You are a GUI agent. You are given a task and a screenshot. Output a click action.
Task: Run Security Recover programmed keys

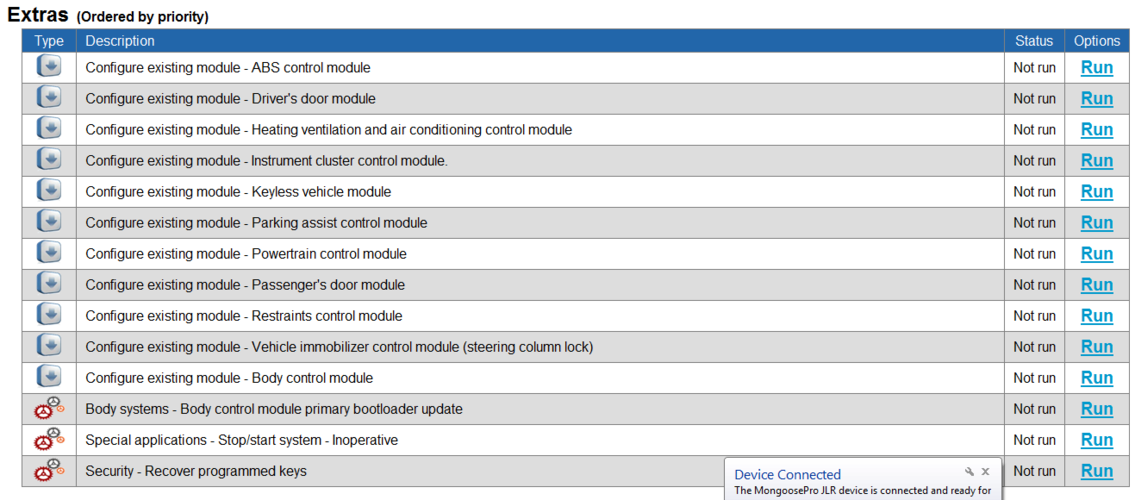tap(1097, 471)
